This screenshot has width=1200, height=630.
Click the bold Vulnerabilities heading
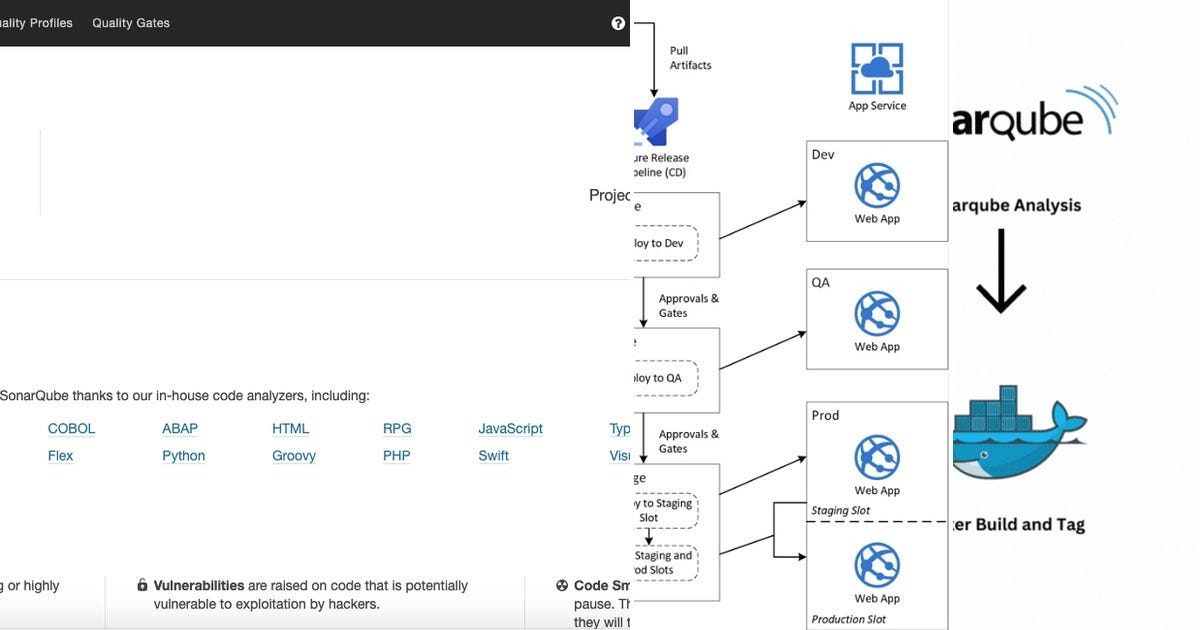click(199, 586)
